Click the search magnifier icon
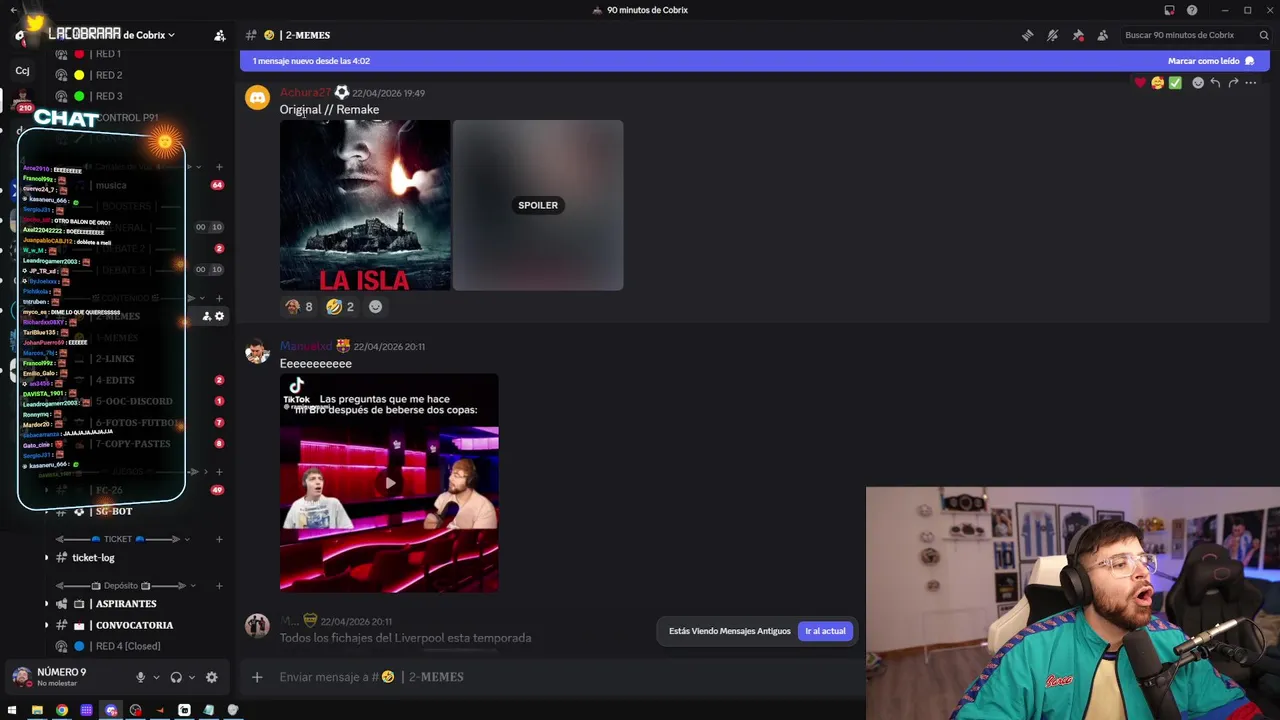 point(1264,35)
